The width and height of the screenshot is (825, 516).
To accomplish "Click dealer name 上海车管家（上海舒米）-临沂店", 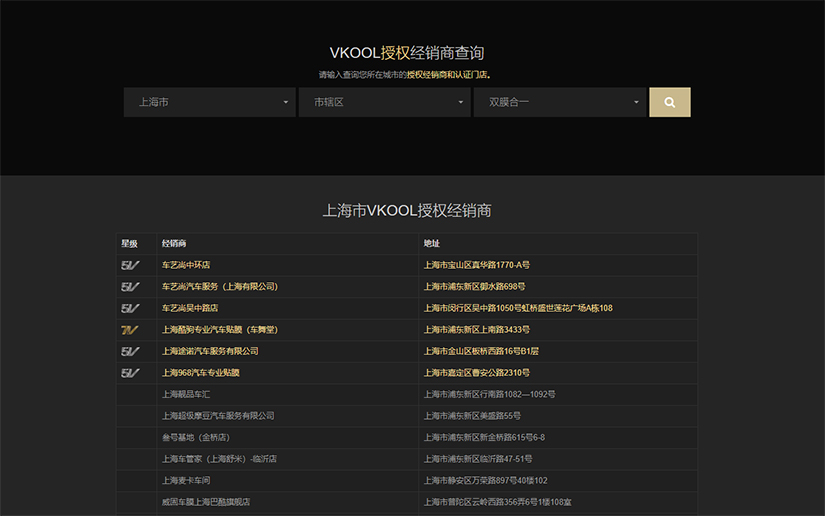I will coord(219,459).
